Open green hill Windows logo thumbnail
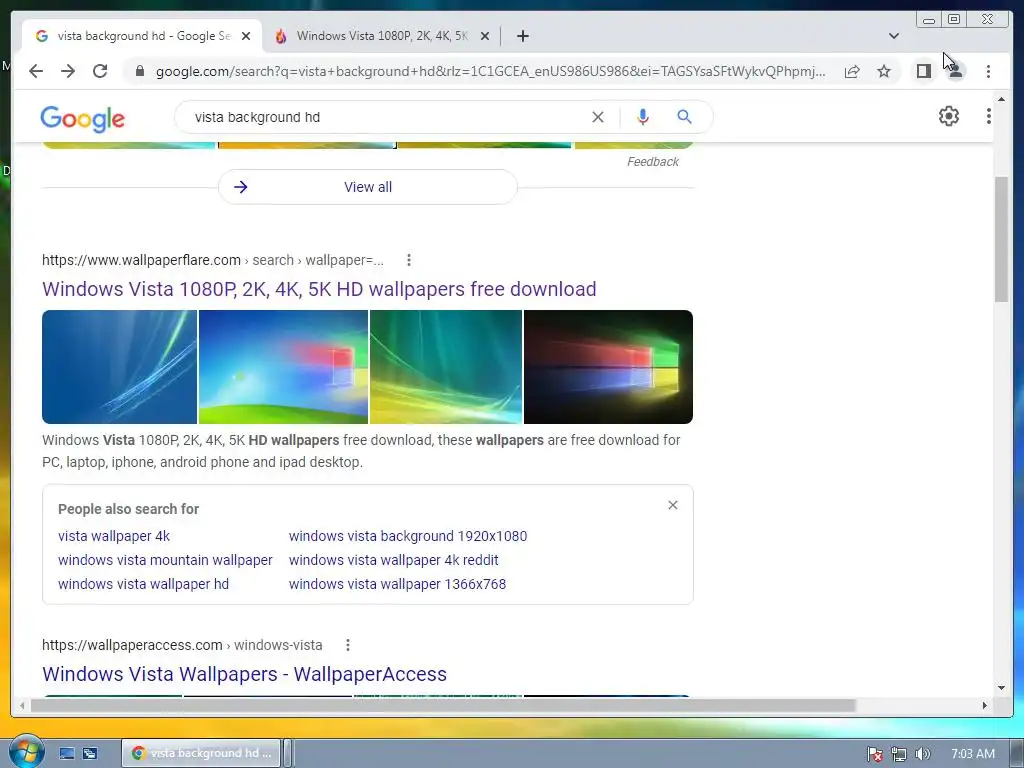 click(x=283, y=367)
